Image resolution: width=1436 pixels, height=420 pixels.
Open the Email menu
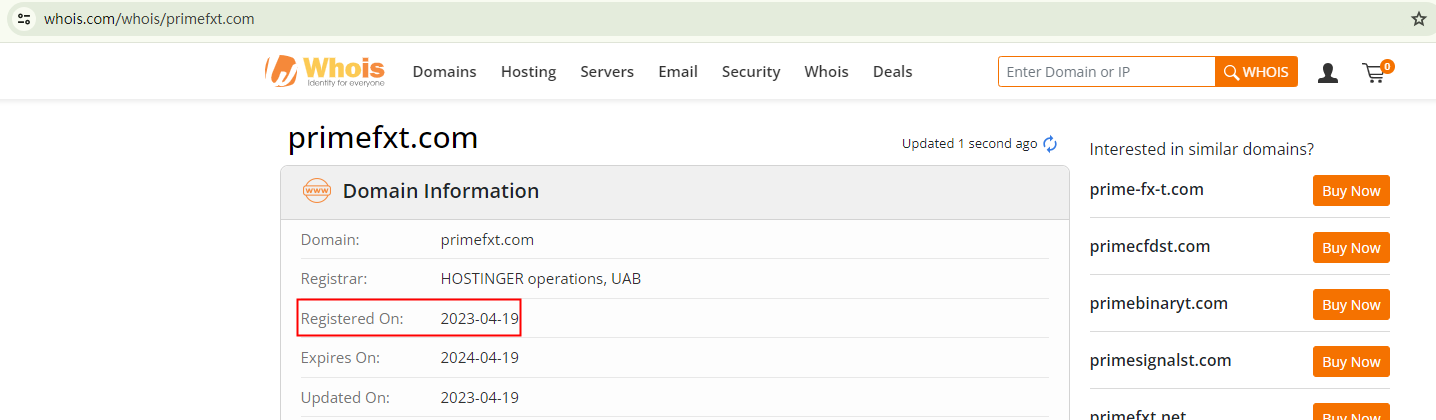click(x=678, y=72)
